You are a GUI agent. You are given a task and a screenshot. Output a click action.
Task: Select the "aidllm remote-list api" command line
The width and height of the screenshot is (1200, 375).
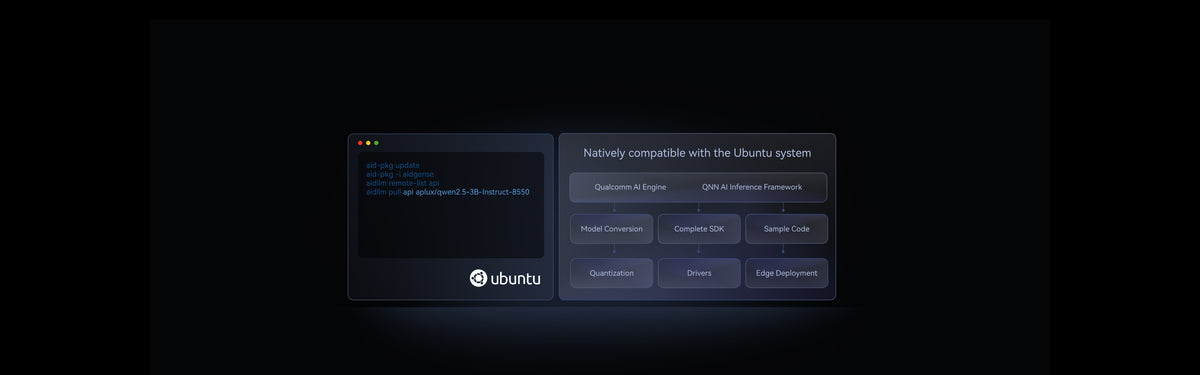coord(403,183)
